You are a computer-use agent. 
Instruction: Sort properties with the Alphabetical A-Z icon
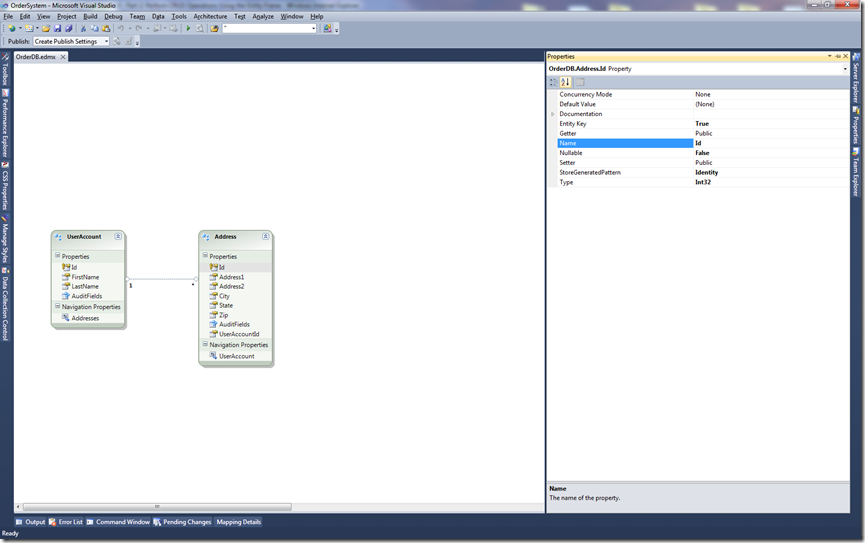565,82
